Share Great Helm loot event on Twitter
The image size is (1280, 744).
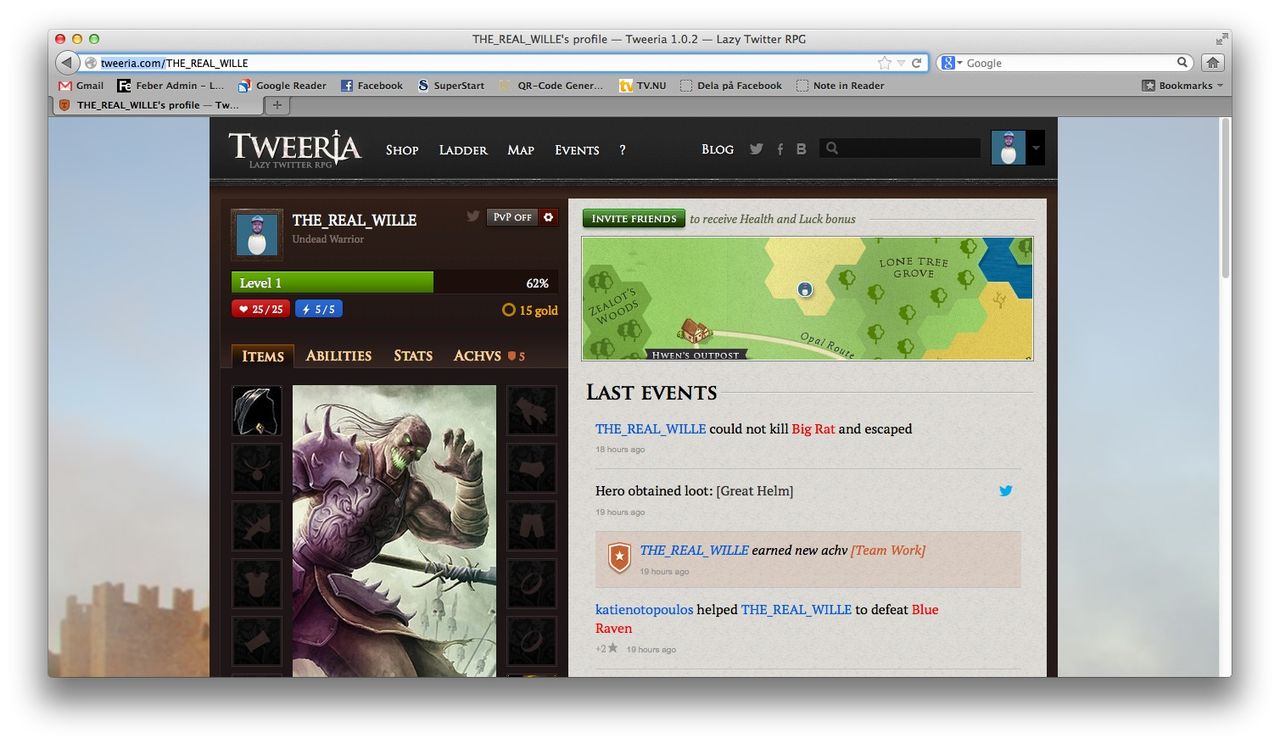pos(1005,491)
